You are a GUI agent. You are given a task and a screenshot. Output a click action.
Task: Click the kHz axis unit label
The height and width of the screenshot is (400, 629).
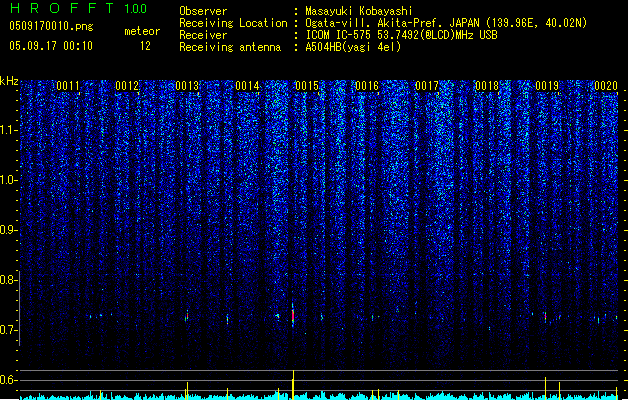[9, 81]
